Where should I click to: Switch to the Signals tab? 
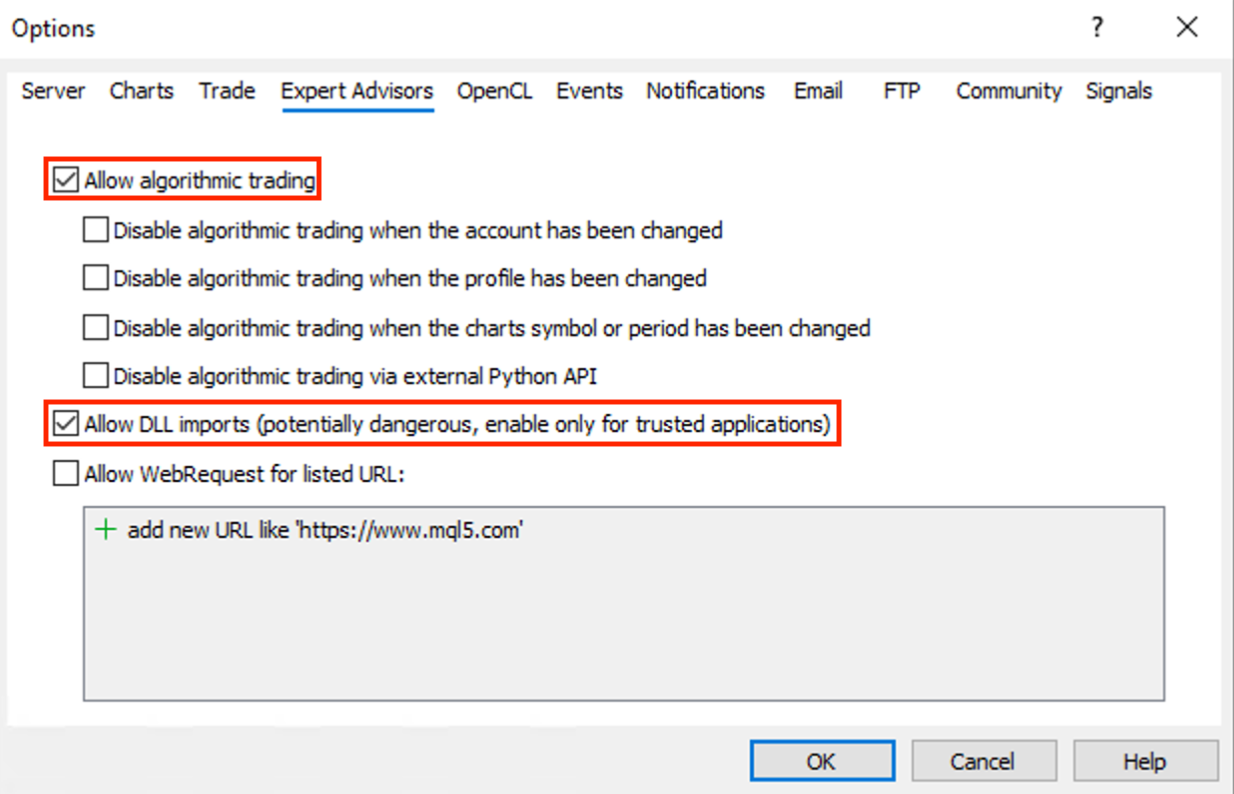coord(1119,91)
